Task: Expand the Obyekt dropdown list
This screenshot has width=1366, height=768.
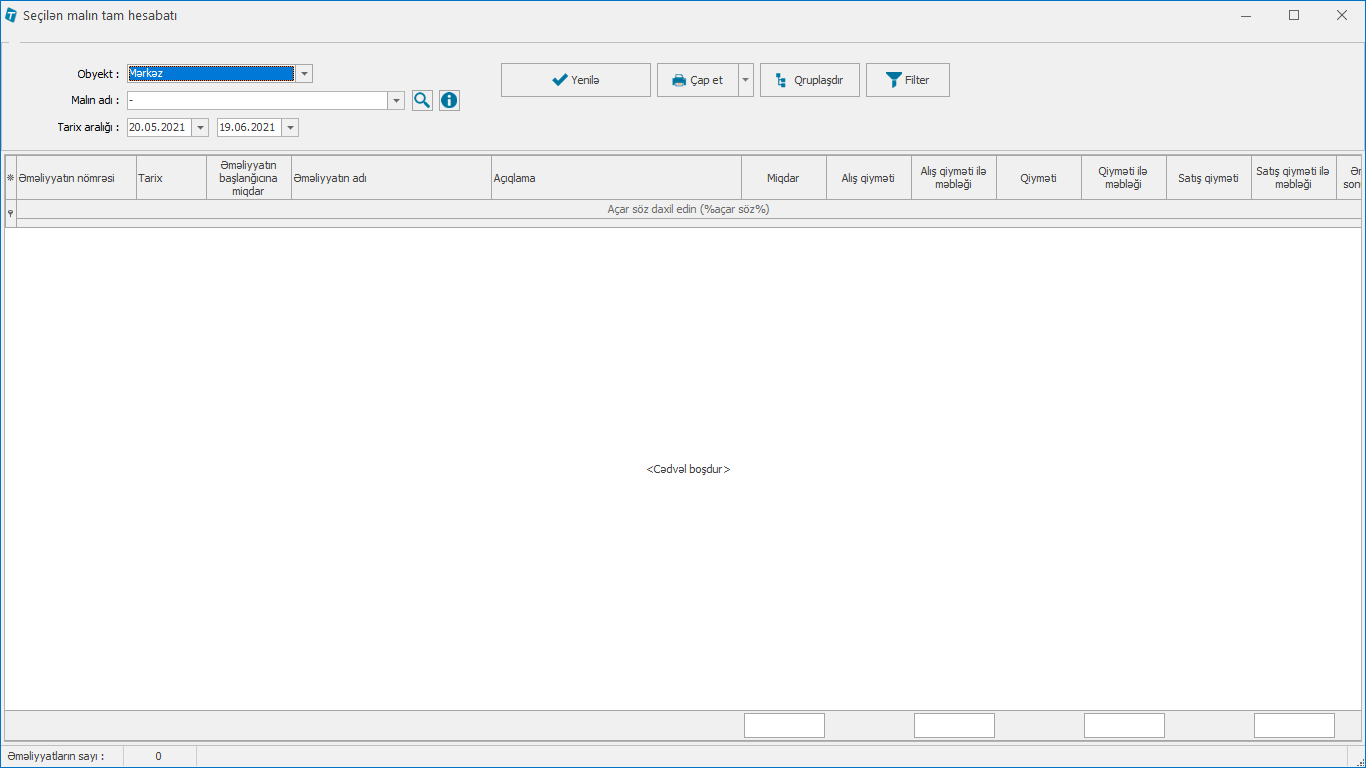Action: coord(304,74)
